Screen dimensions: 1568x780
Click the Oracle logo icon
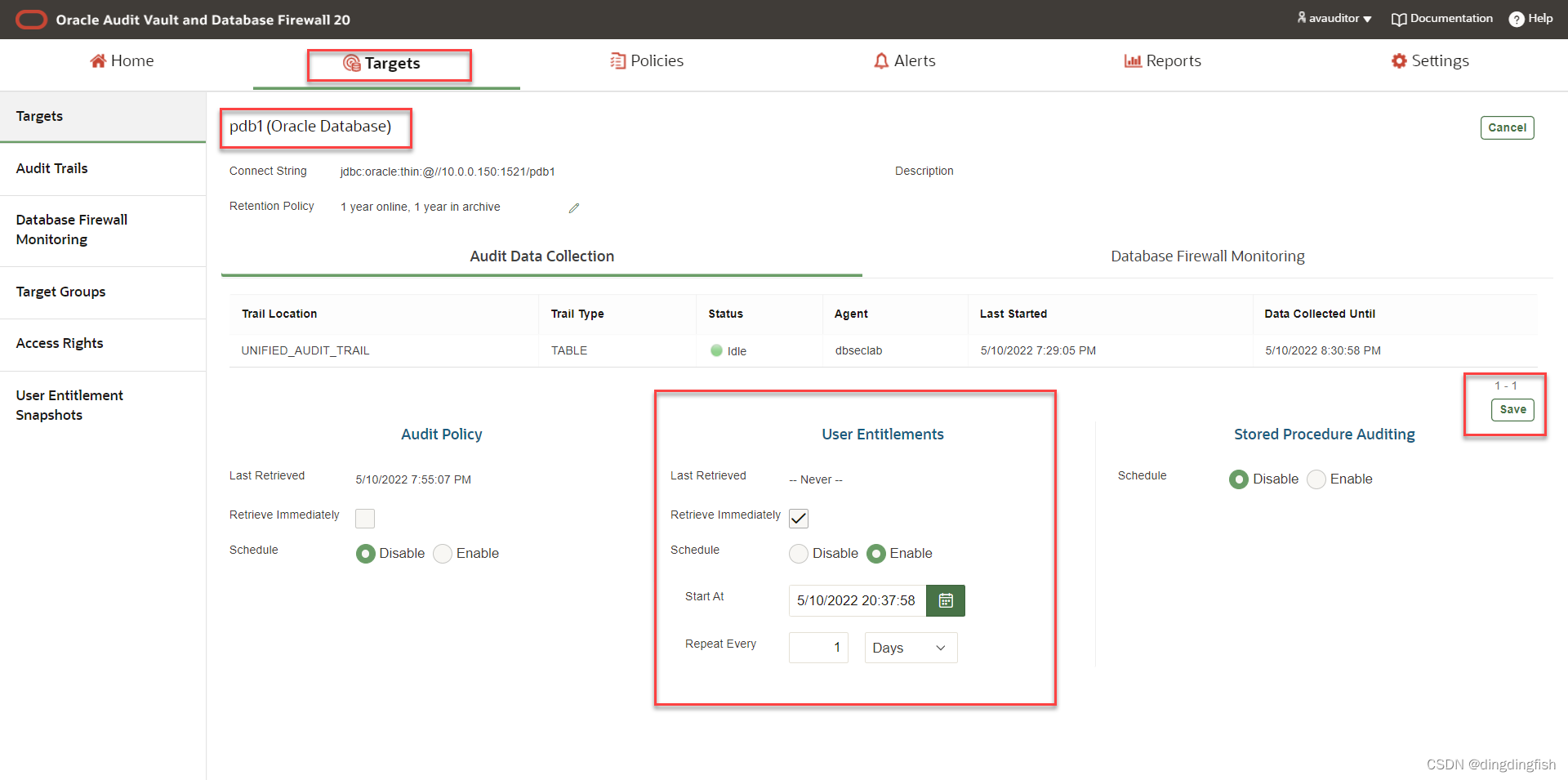click(x=32, y=20)
